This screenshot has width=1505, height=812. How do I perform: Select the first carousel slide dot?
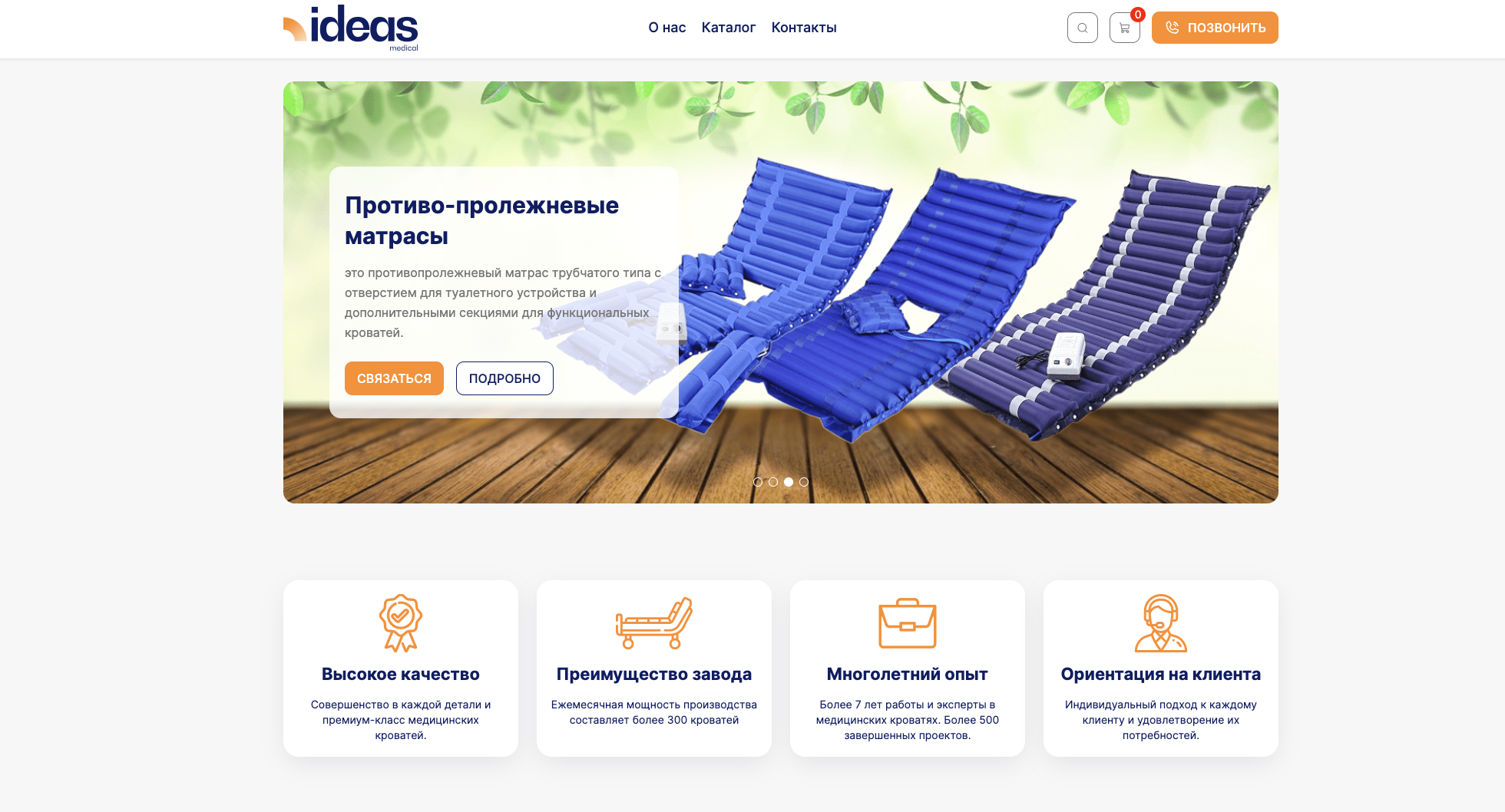coord(758,482)
